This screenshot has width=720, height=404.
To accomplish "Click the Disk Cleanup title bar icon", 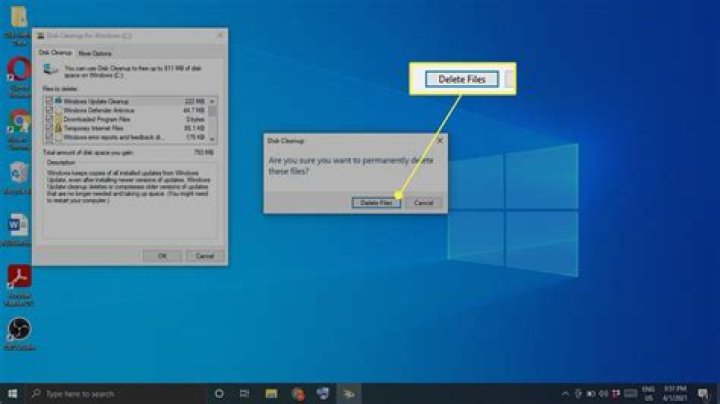I will pos(40,35).
